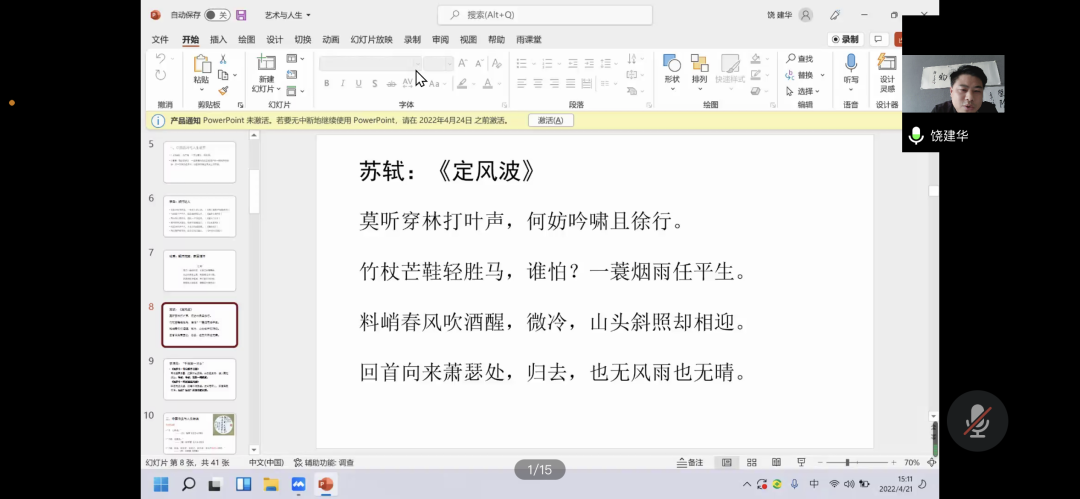The height and width of the screenshot is (499, 1080).
Task: Adjust the zoom slider in status bar
Action: point(847,463)
